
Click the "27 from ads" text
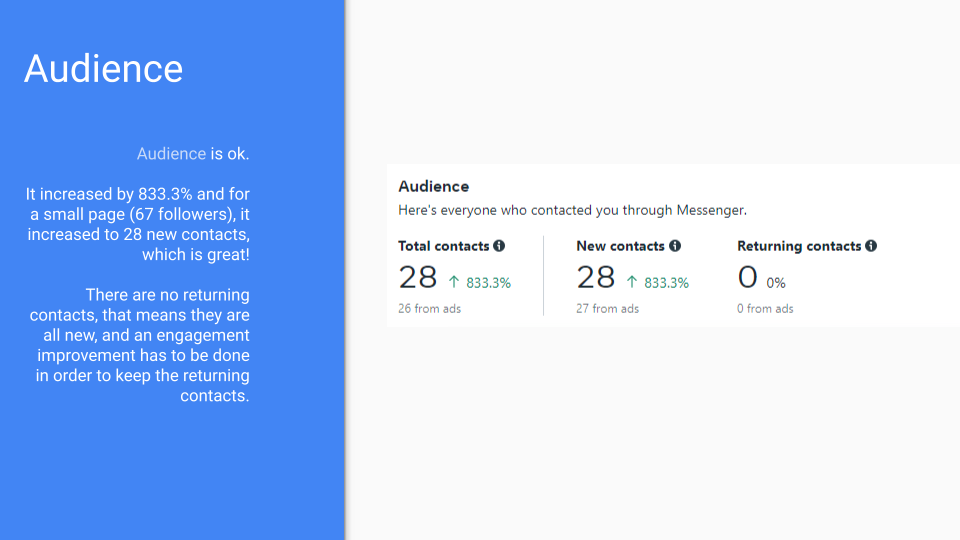tap(607, 309)
